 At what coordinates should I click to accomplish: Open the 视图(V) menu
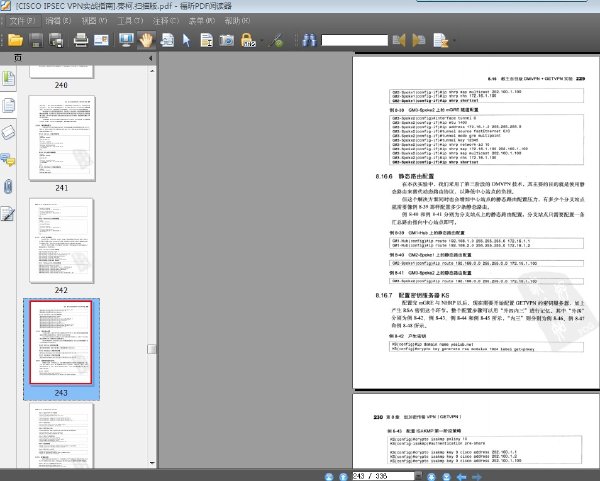coord(94,21)
